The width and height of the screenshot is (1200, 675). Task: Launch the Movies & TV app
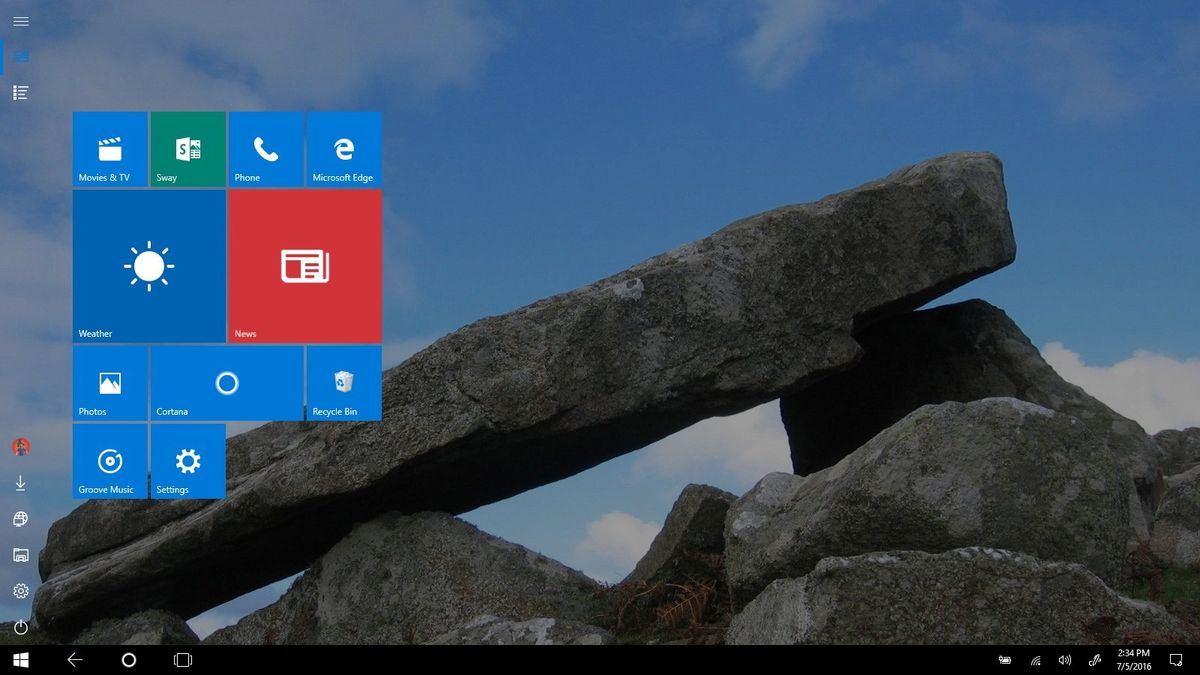(x=110, y=150)
